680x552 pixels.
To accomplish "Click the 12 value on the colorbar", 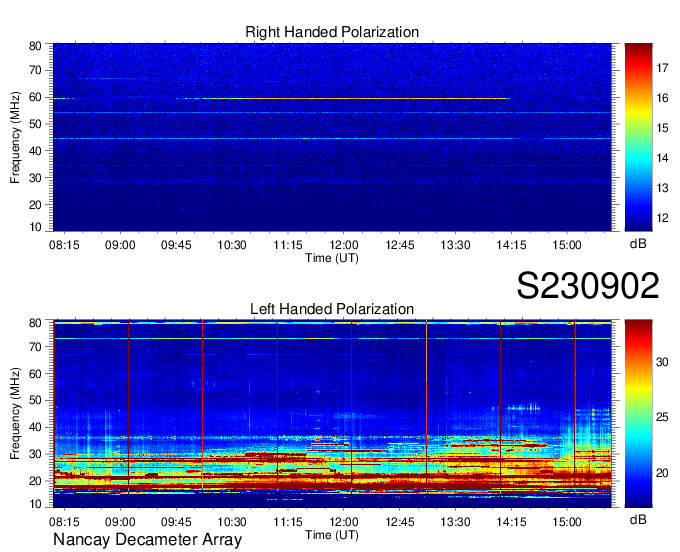I will (662, 218).
